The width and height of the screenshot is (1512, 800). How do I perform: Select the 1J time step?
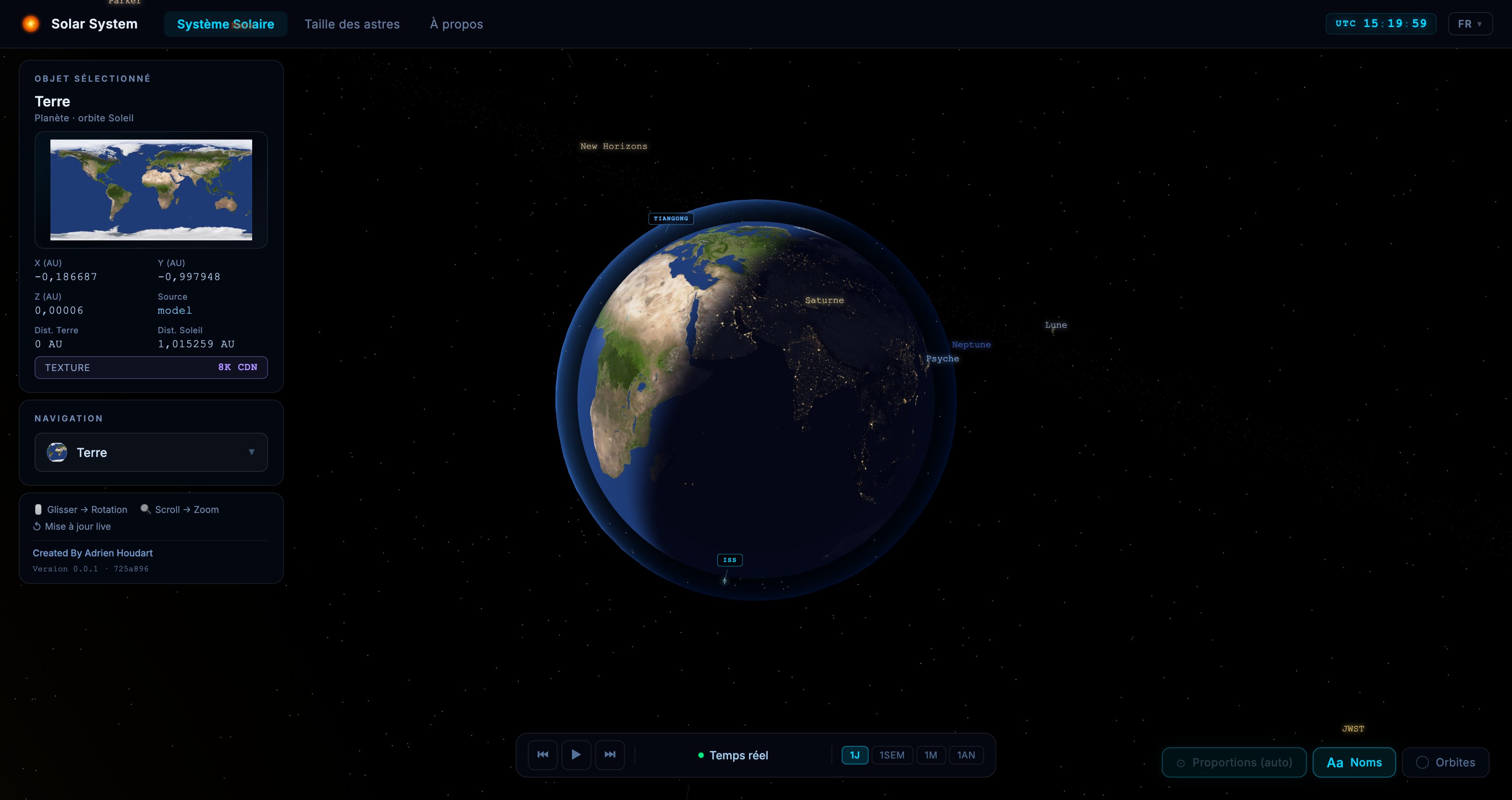855,755
